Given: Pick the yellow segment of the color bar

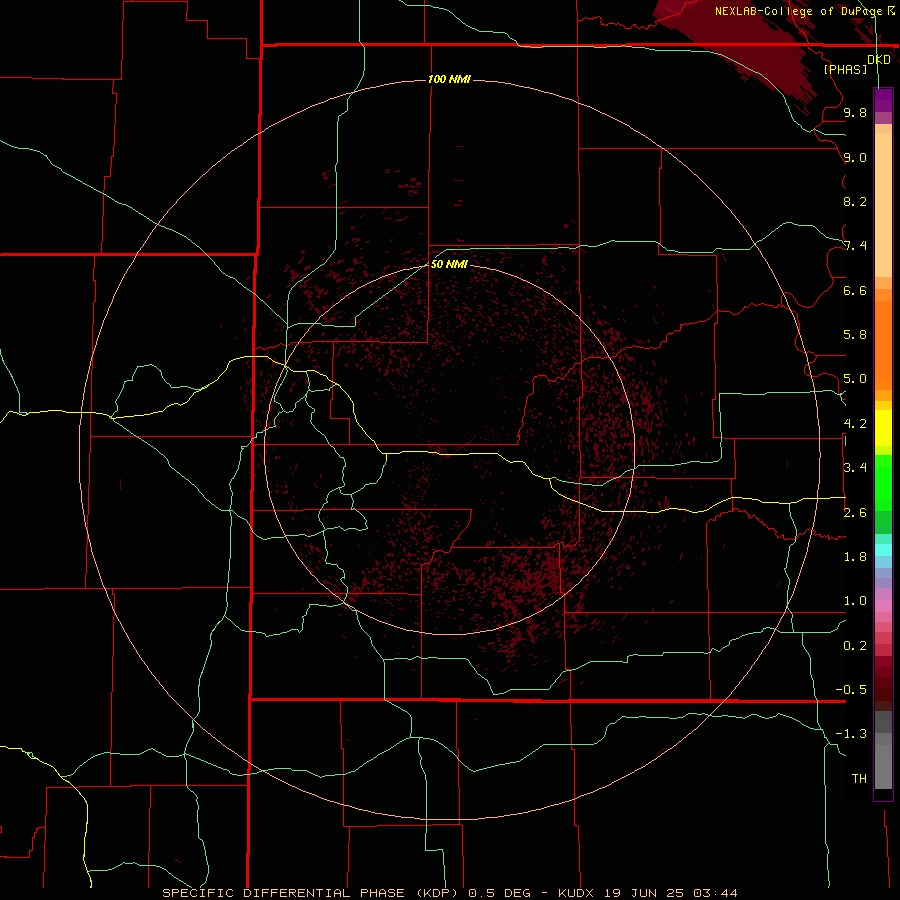Looking at the screenshot, I should [883, 428].
